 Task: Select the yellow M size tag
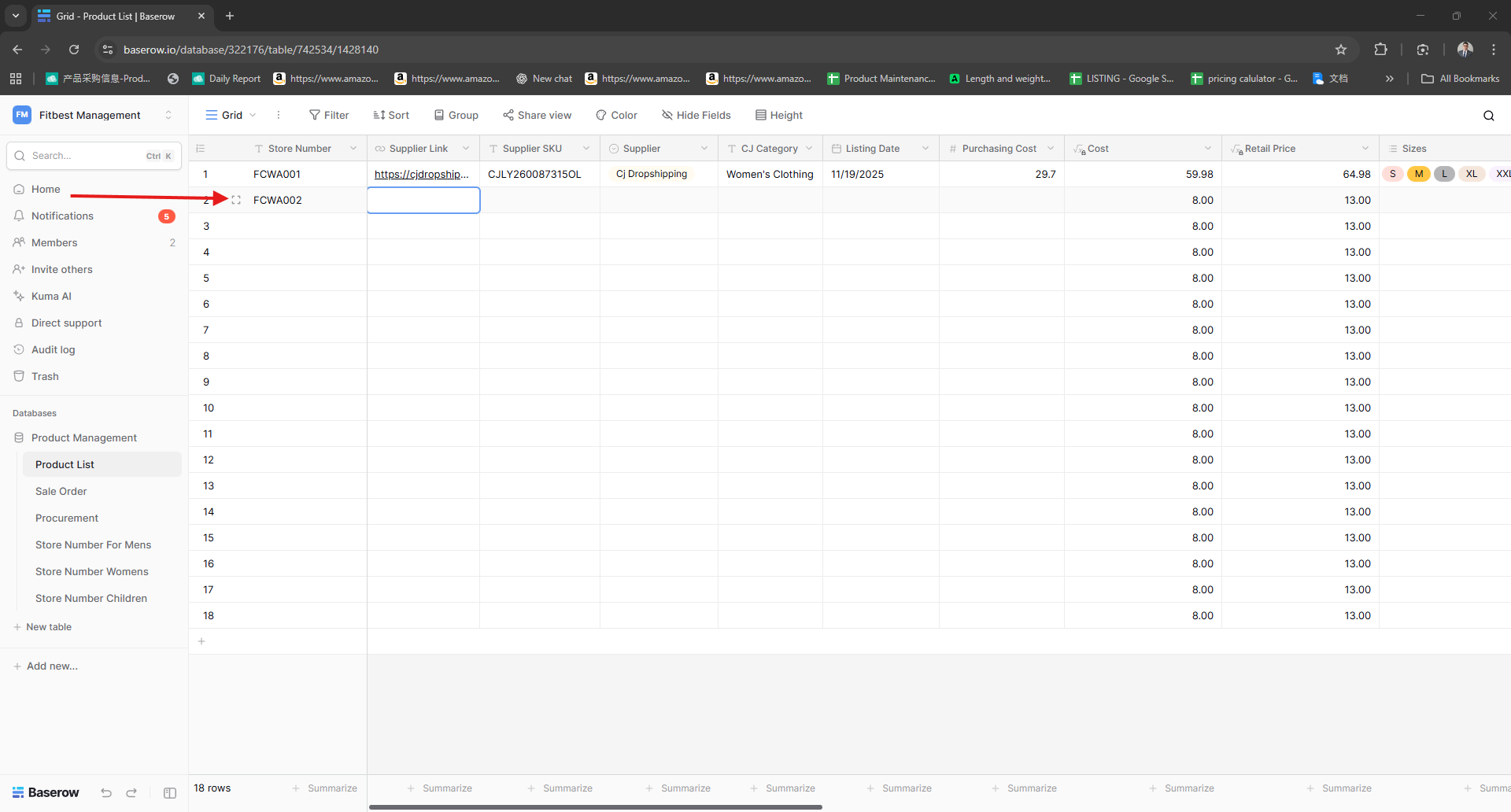coord(1418,174)
